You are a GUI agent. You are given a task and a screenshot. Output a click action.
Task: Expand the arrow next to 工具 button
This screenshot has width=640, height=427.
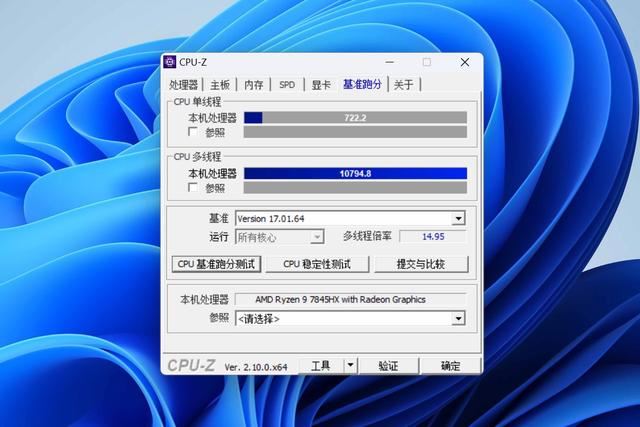click(350, 366)
